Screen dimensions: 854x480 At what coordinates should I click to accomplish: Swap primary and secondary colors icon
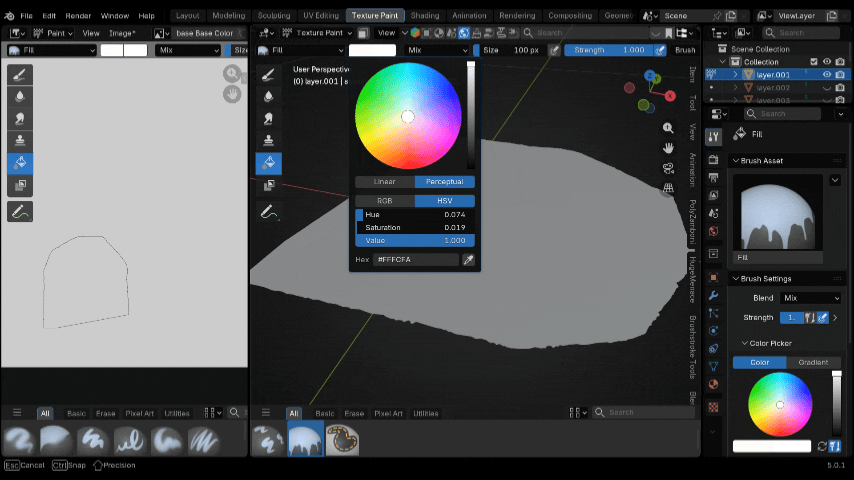(822, 447)
